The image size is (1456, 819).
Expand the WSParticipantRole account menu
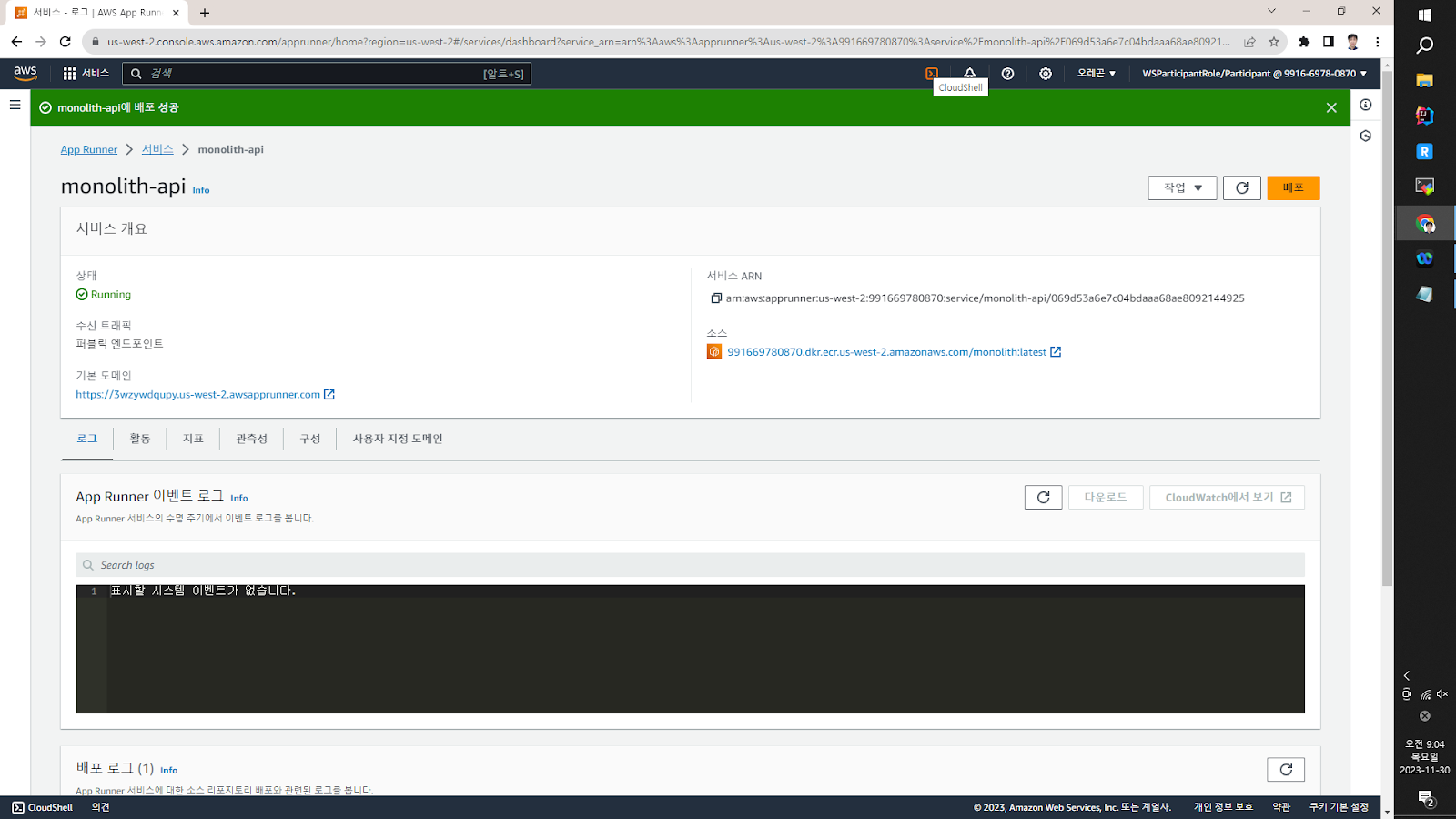tap(1254, 74)
